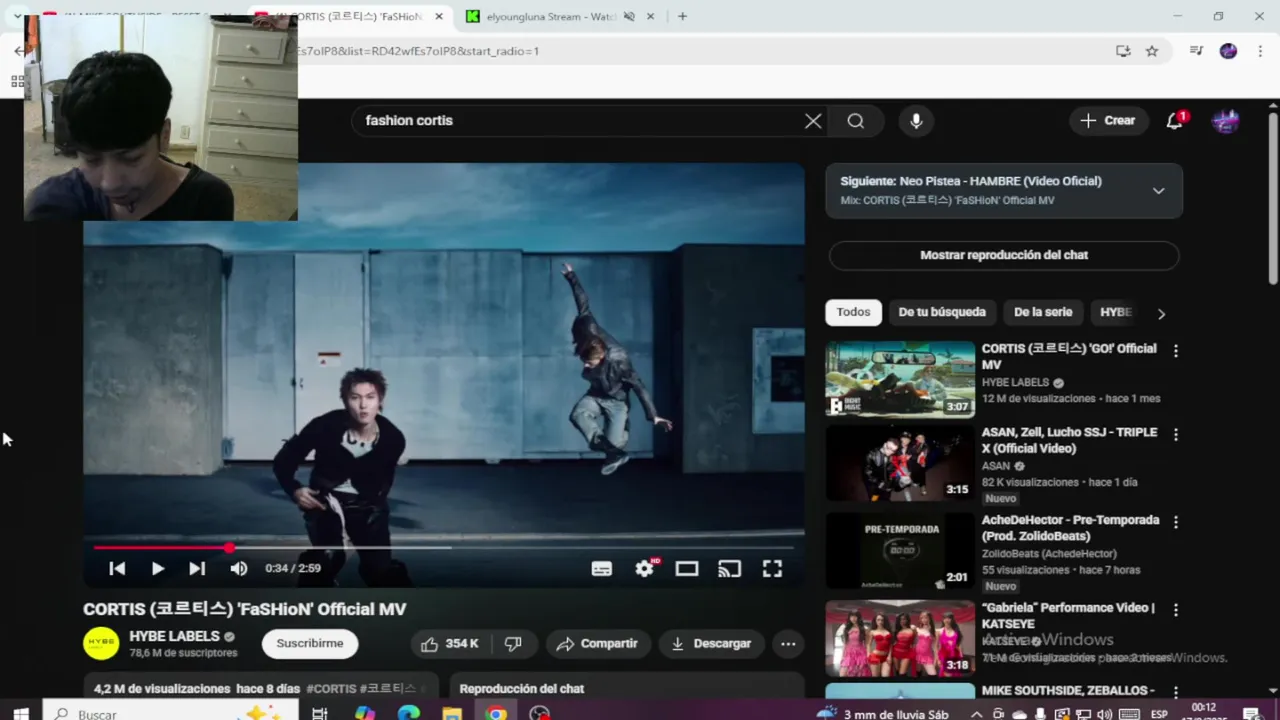This screenshot has height=720, width=1280.
Task: Open CORTIS 'GO!' Official MV thumbnail
Action: click(x=900, y=378)
